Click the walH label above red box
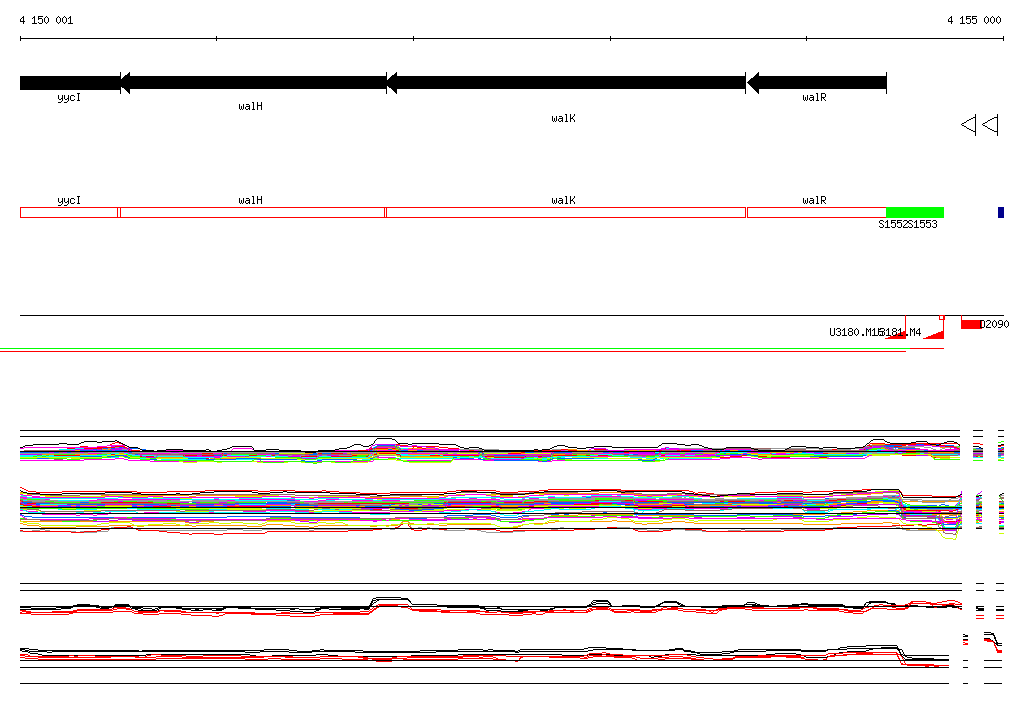Screen dimensions: 1024x714 coord(251,200)
